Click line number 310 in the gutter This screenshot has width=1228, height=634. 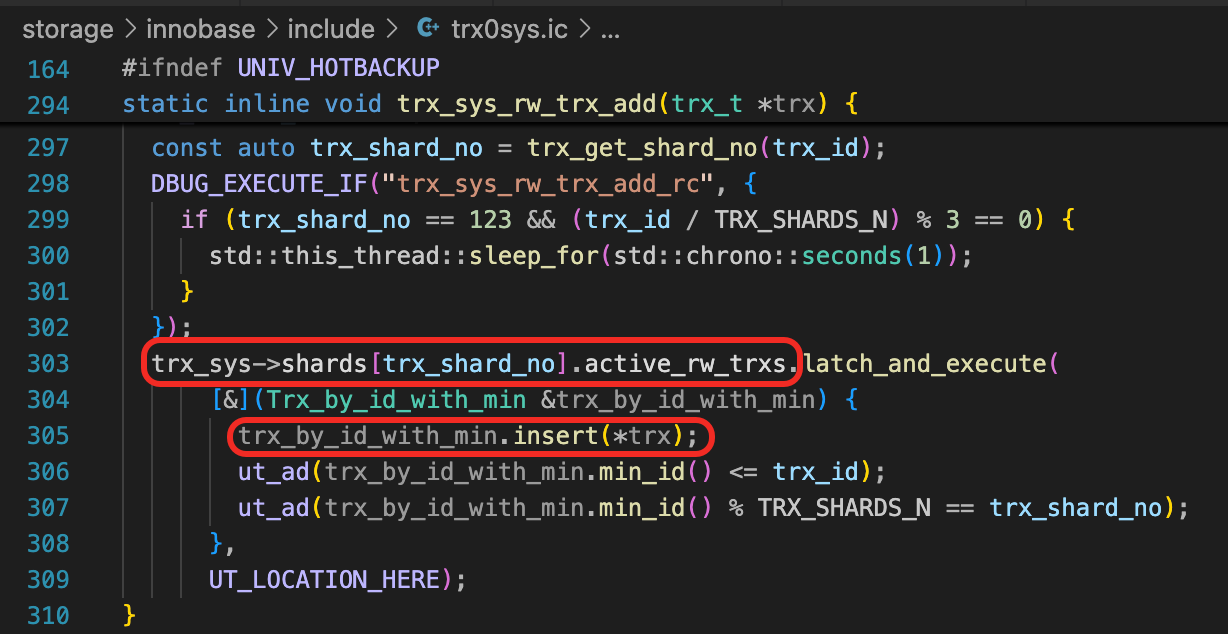pos(49,616)
